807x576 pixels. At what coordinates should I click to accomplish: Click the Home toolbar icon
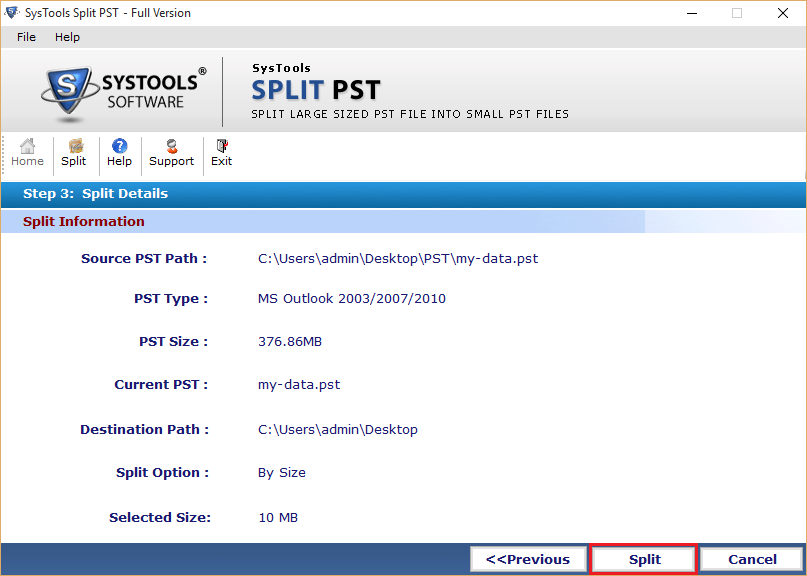[27, 152]
